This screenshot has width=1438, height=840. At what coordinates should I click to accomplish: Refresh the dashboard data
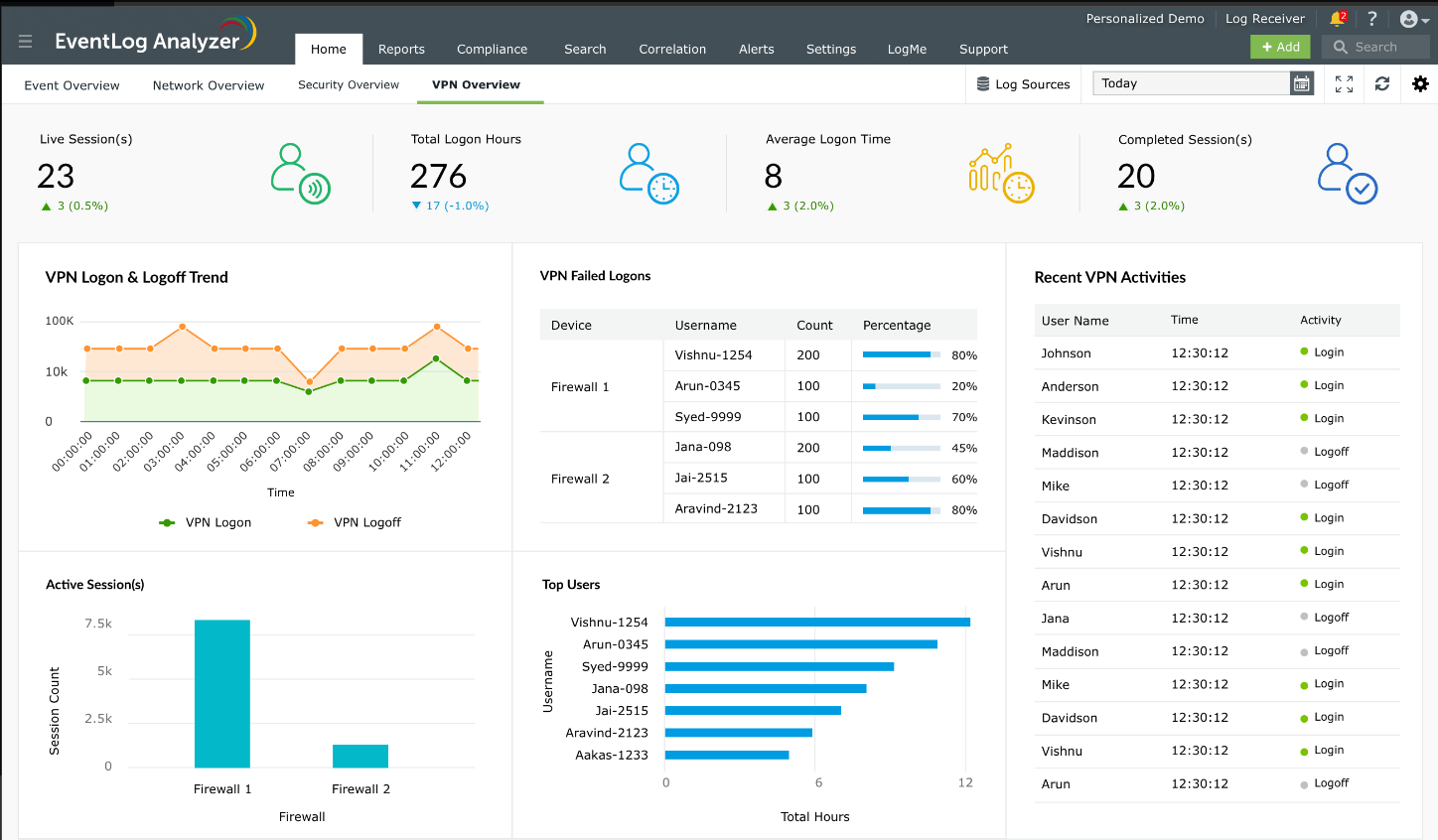click(1381, 84)
